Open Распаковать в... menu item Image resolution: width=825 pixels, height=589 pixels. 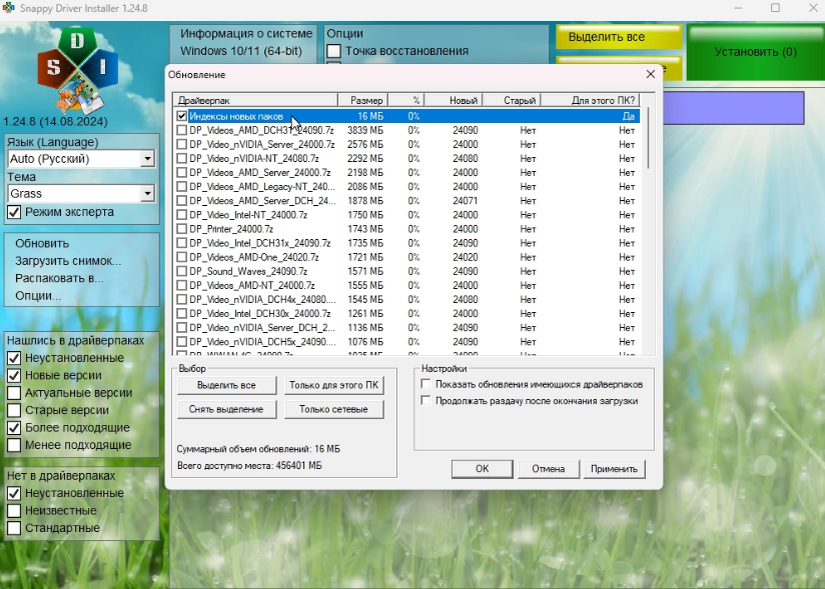pos(59,278)
